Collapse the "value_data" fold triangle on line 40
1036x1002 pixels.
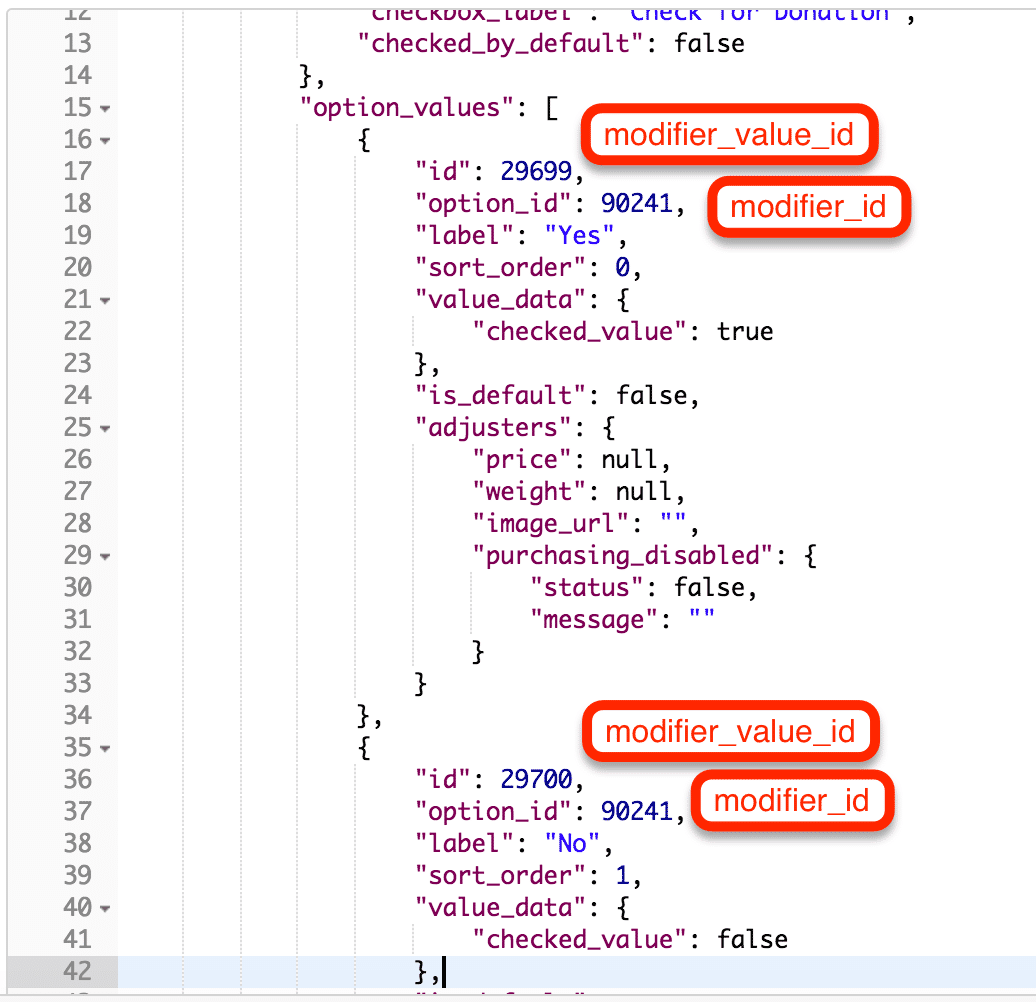pyautogui.click(x=105, y=907)
